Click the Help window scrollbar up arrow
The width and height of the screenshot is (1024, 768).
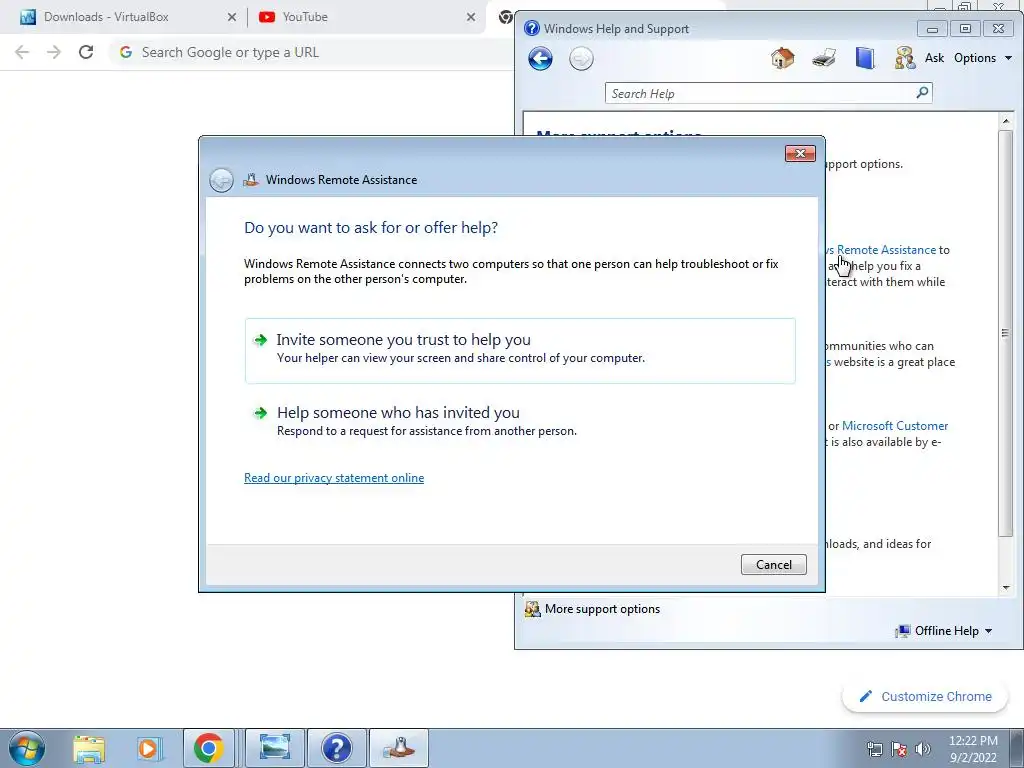(1006, 121)
